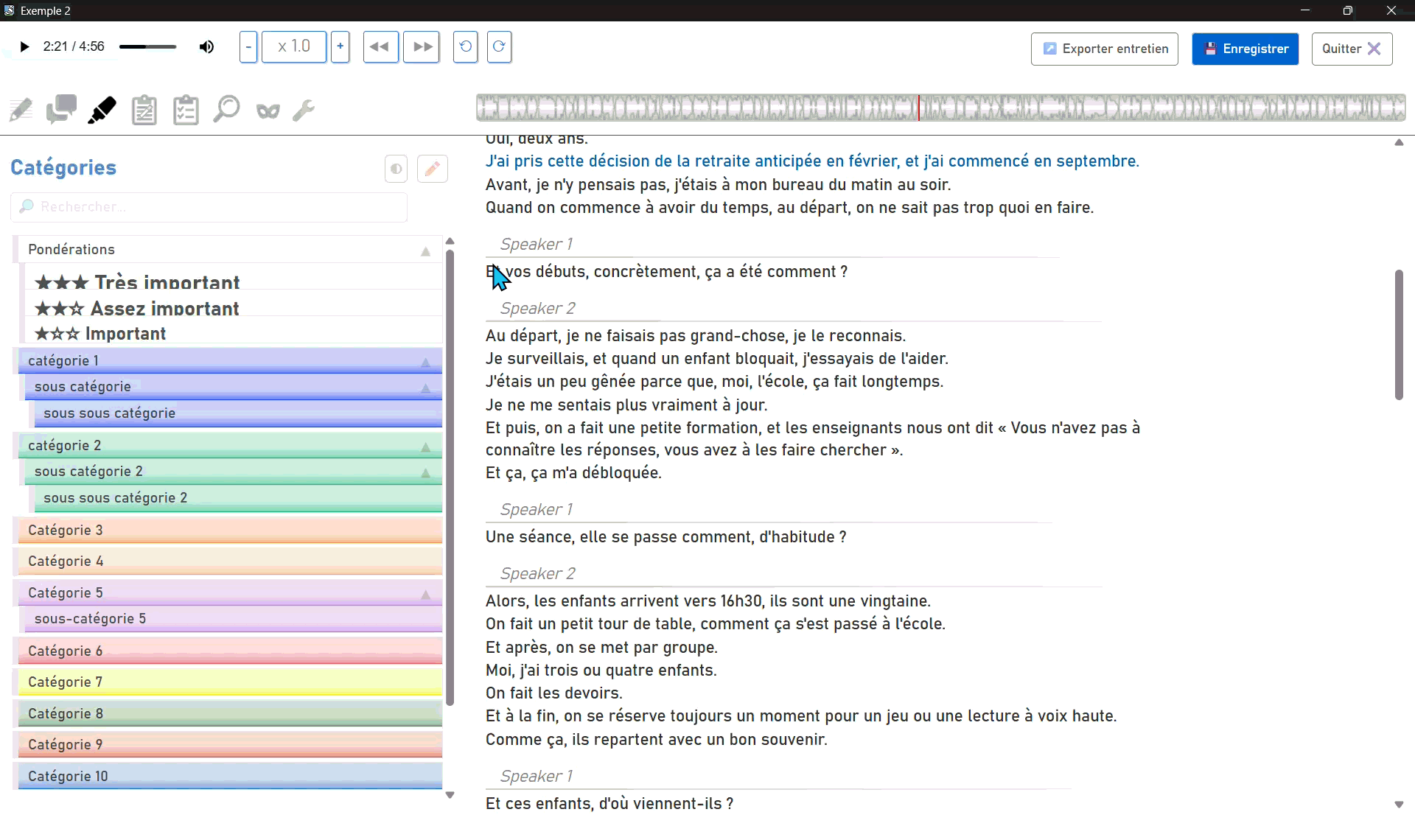1415x840 pixels.
Task: Click the Quitter button
Action: (x=1352, y=49)
